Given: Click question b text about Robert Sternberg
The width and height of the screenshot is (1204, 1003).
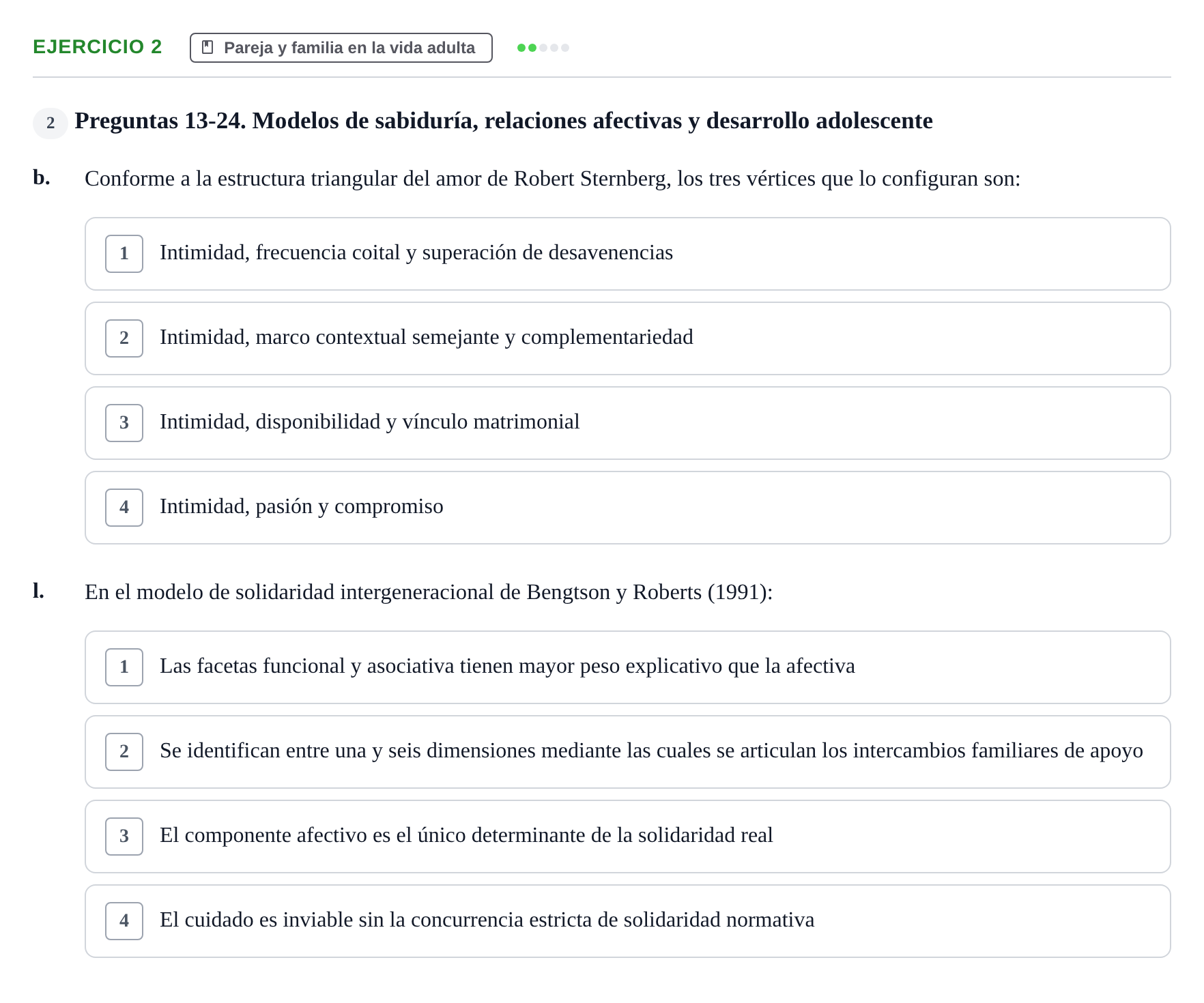Looking at the screenshot, I should (552, 179).
